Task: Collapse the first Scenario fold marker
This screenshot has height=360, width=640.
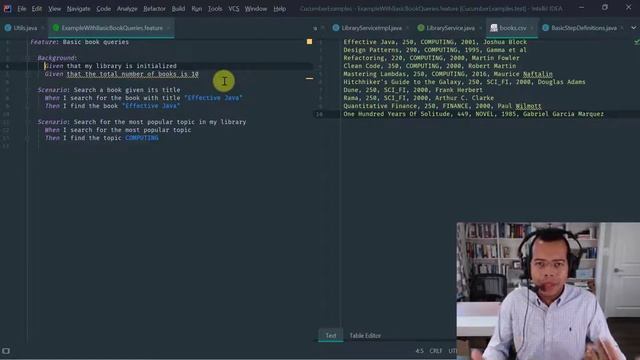Action: click(x=27, y=90)
